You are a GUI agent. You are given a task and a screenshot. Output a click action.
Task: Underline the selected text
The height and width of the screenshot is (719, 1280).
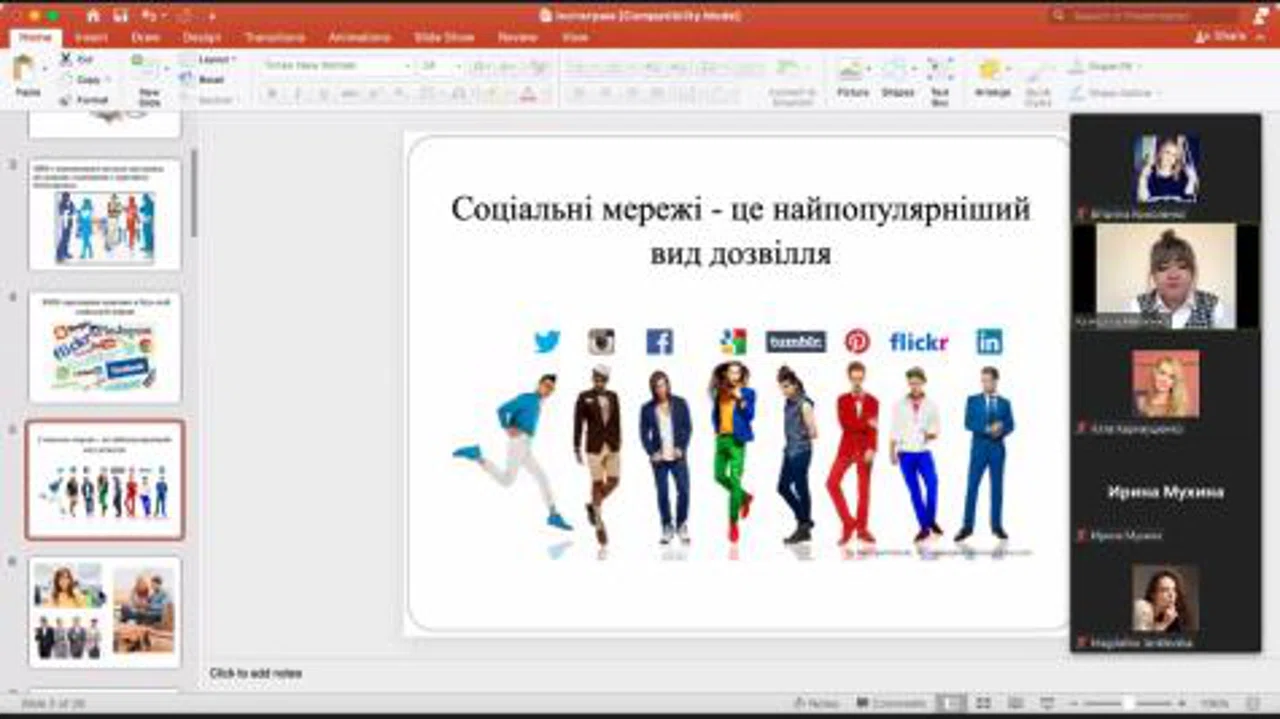(x=322, y=94)
